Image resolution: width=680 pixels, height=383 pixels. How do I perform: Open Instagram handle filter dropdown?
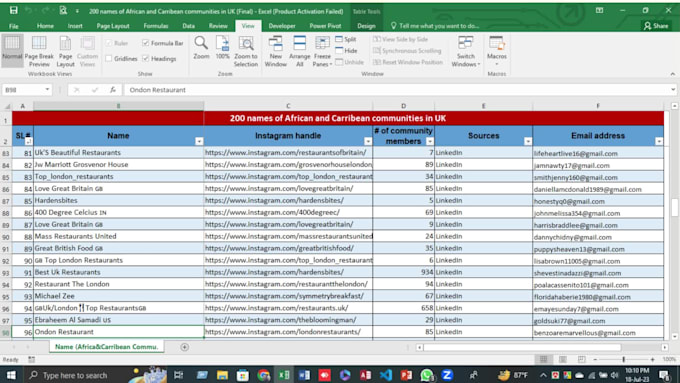368,141
